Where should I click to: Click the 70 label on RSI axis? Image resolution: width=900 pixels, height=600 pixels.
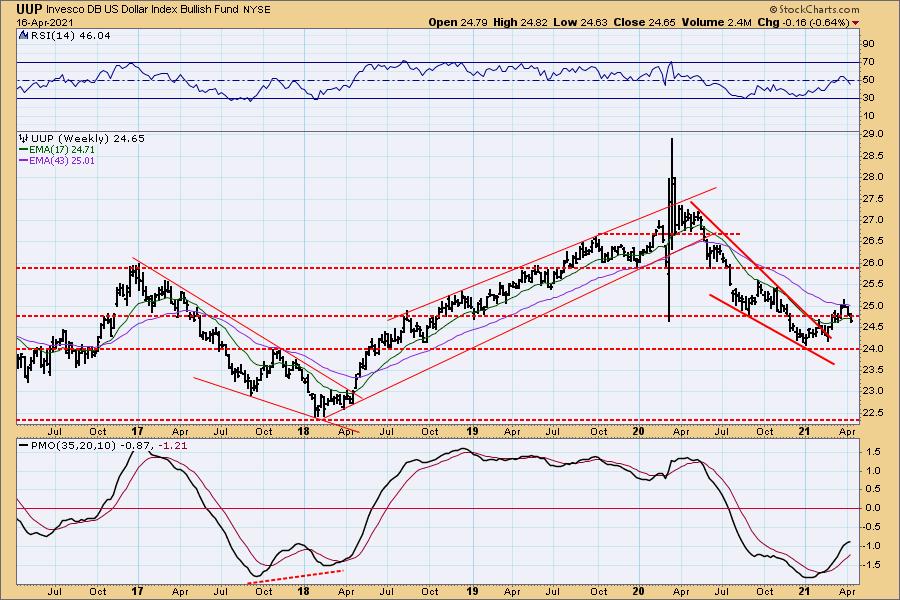868,62
